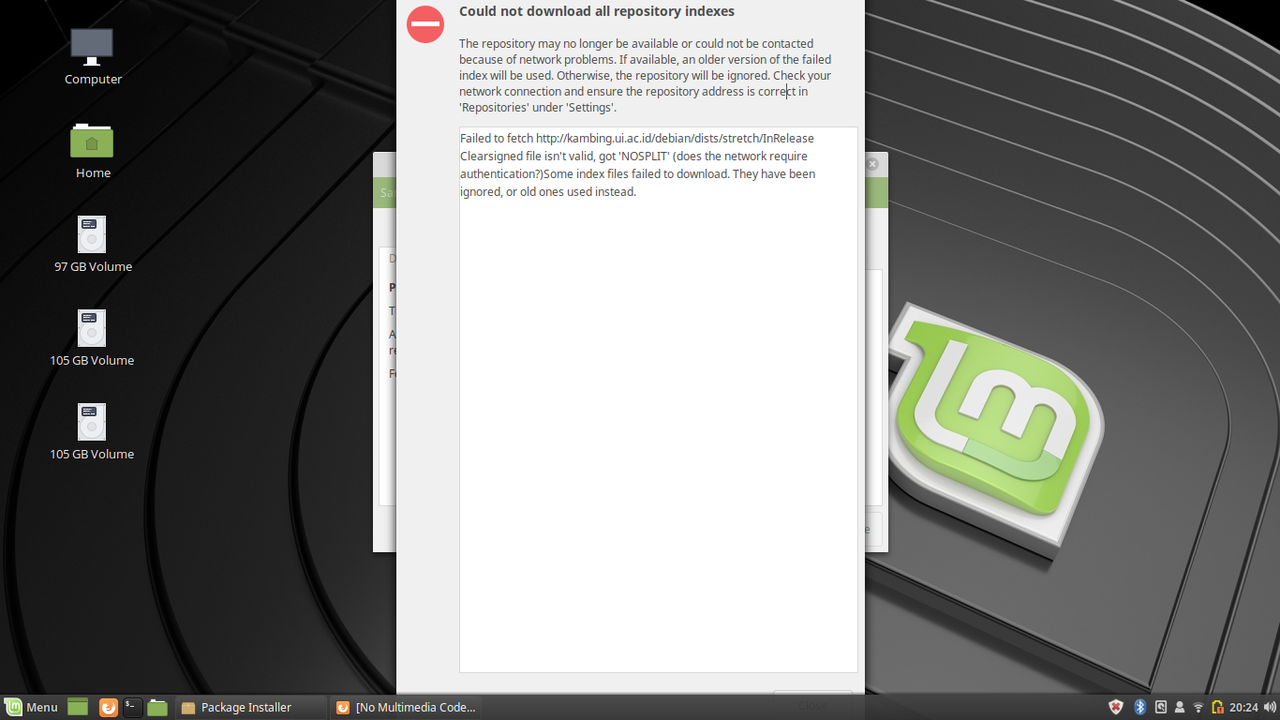This screenshot has height=720, width=1280.
Task: Click the volume speaker tray icon
Action: pos(1269,707)
